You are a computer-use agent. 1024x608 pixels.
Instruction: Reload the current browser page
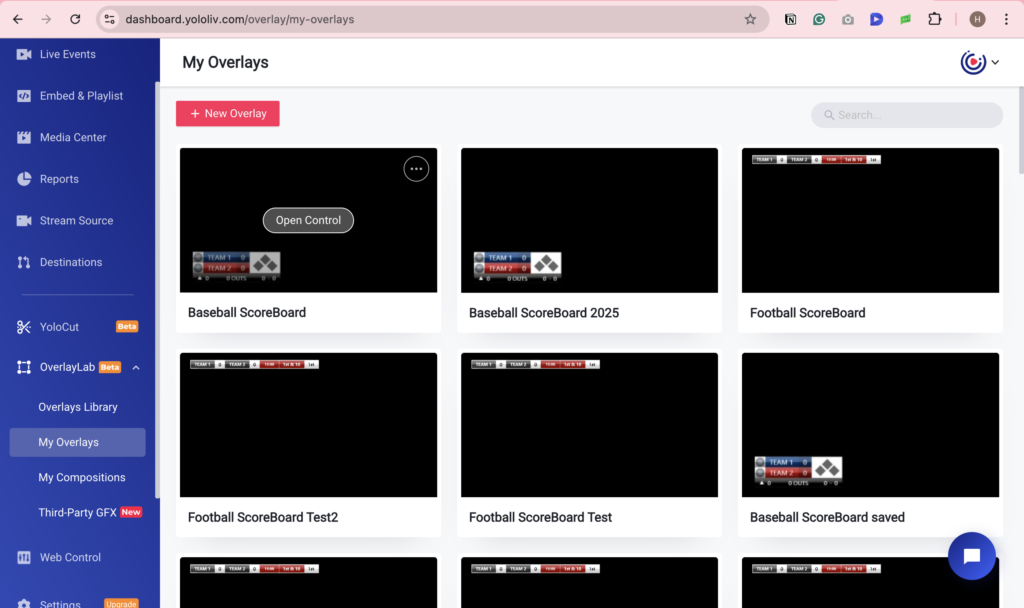pyautogui.click(x=75, y=20)
